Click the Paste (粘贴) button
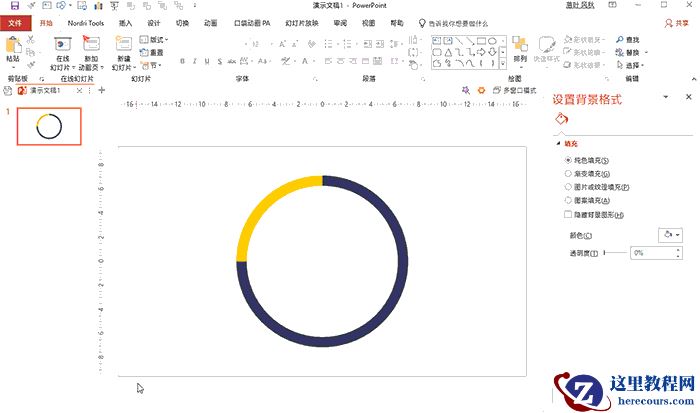700x413 pixels. [x=13, y=50]
